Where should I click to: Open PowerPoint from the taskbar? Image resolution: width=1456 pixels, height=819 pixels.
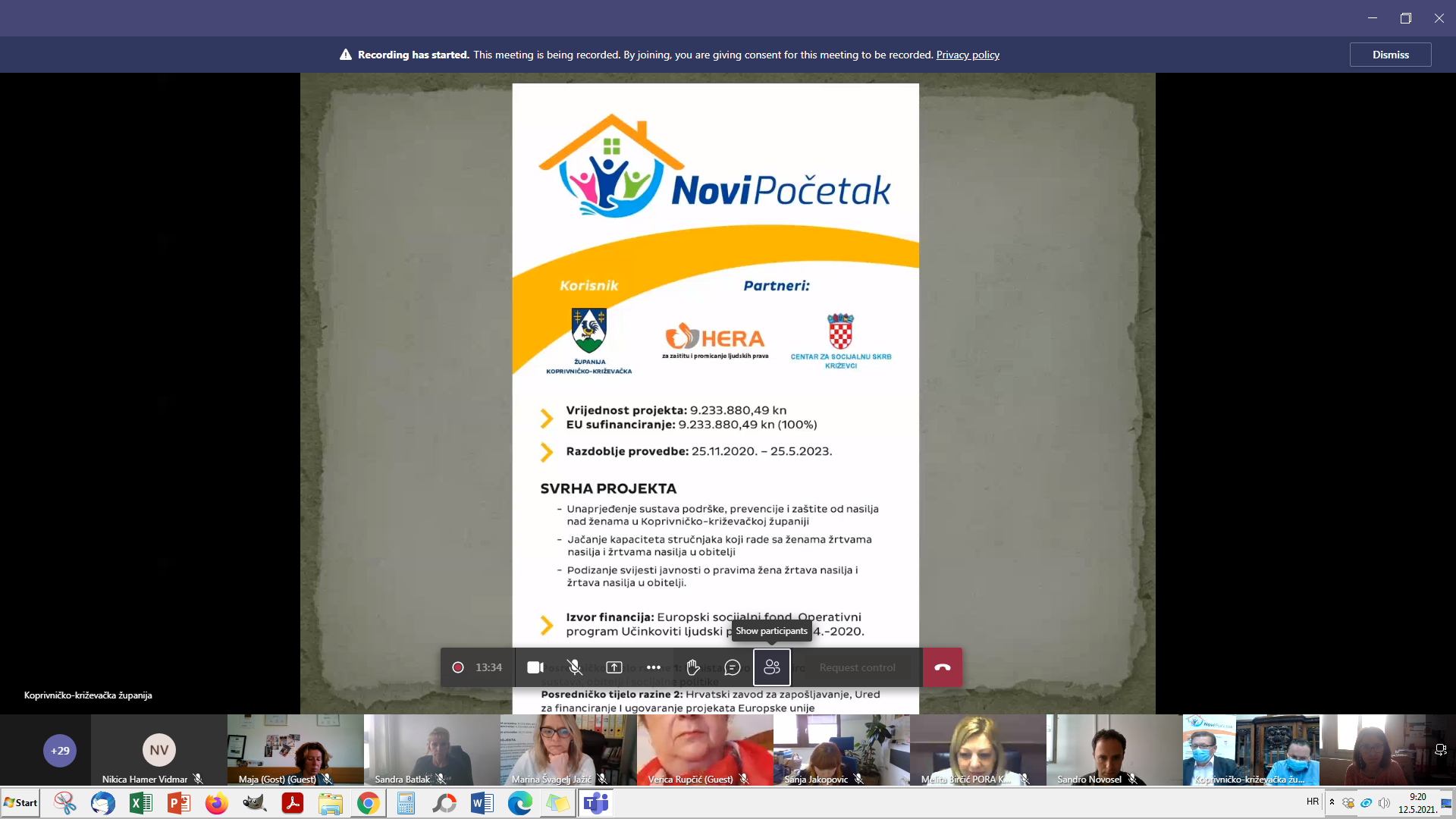tap(179, 803)
